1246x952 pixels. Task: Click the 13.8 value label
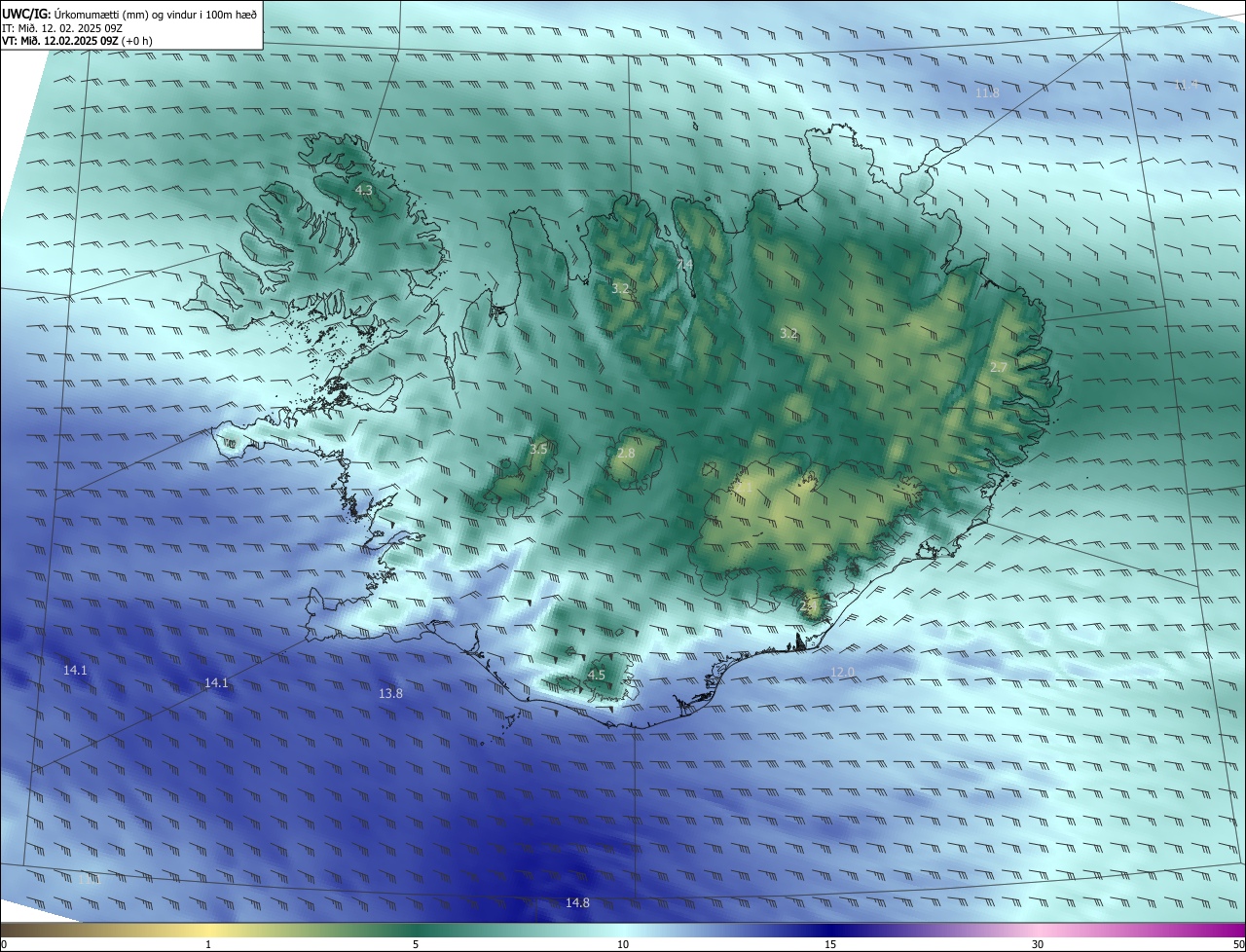click(x=390, y=694)
